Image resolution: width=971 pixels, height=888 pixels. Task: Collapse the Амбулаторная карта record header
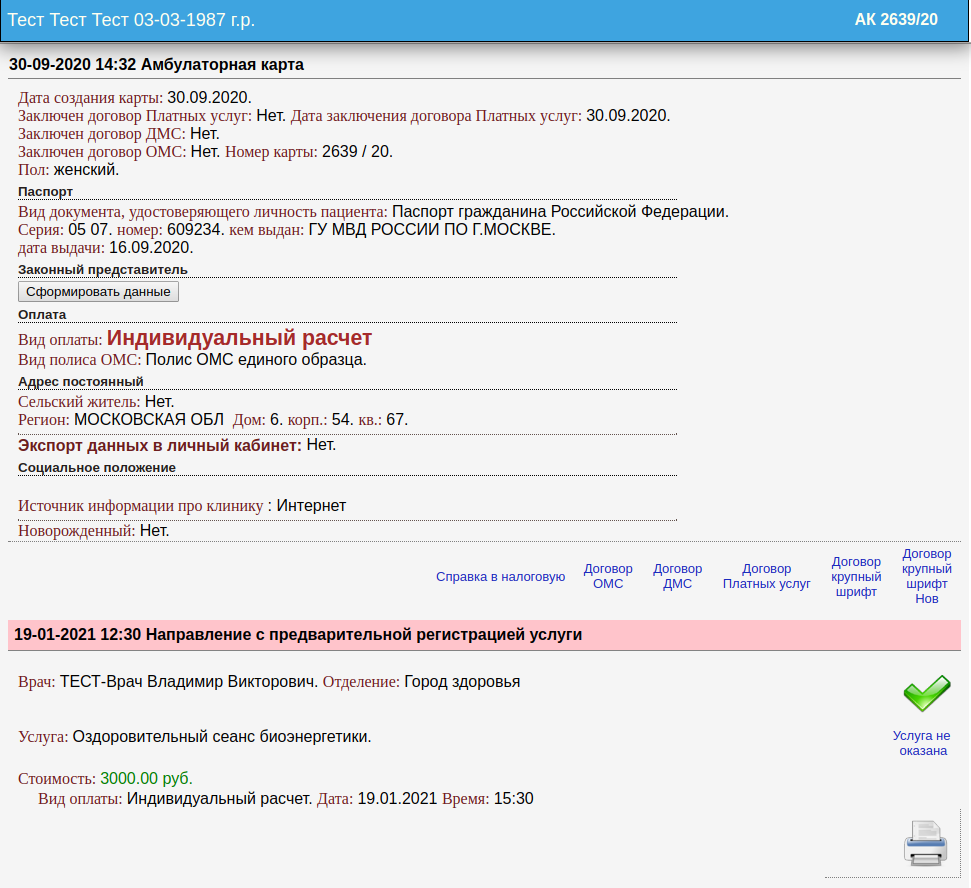coord(156,65)
